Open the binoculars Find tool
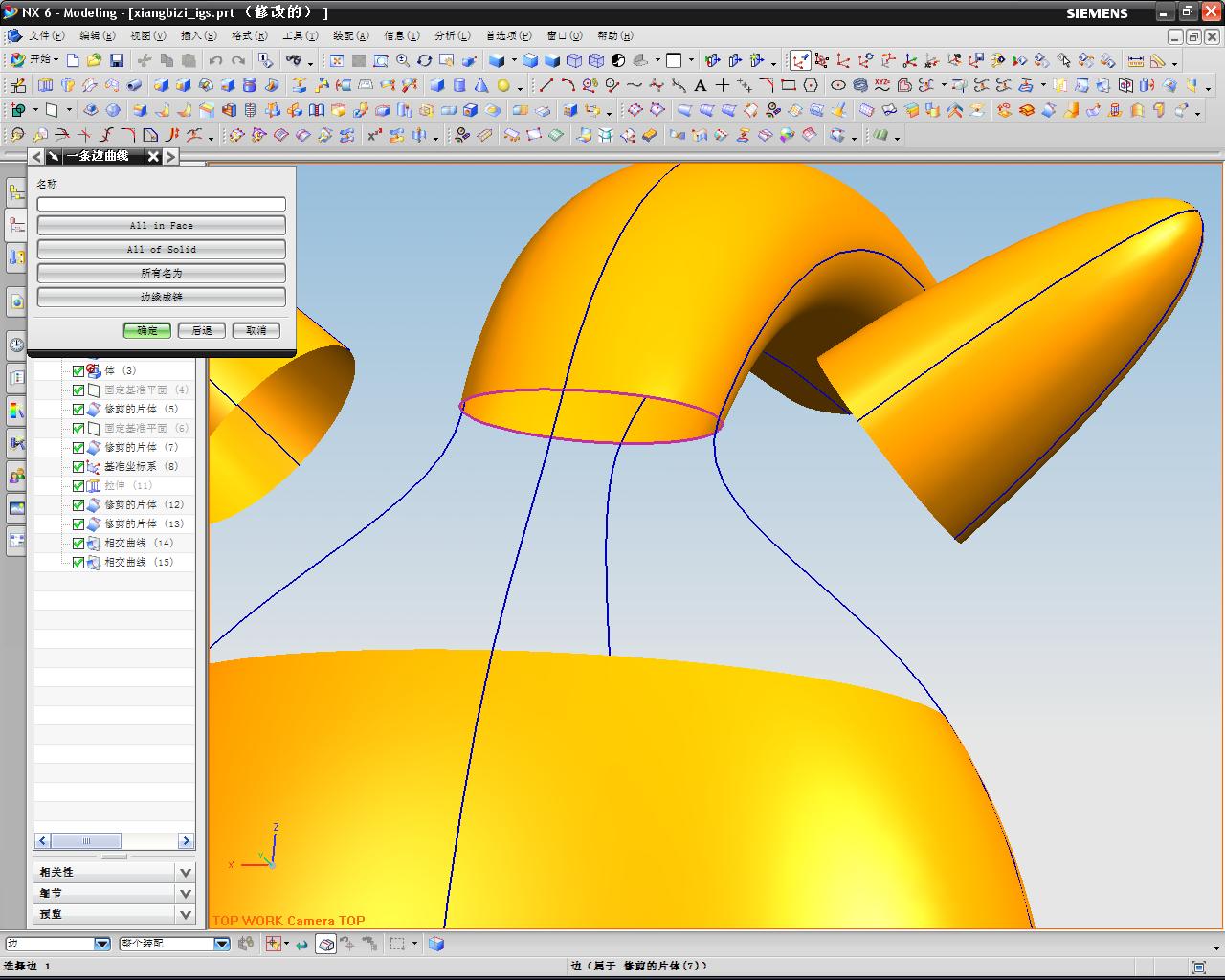 (293, 60)
